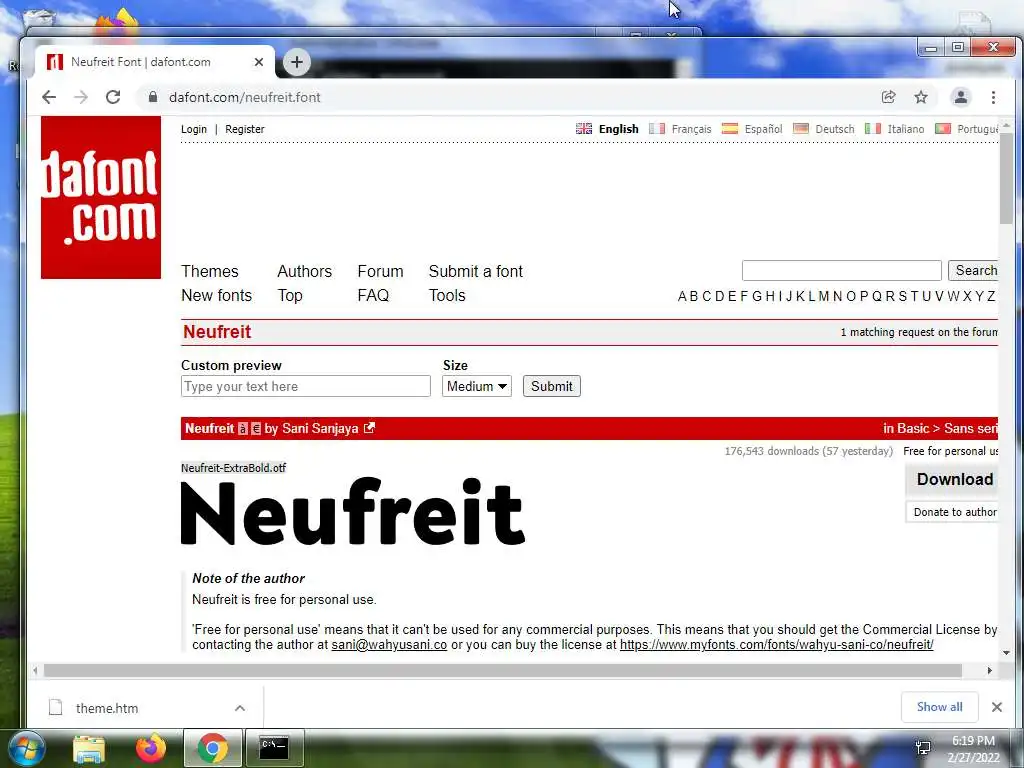
Task: Click the Login link
Action: [x=194, y=129]
